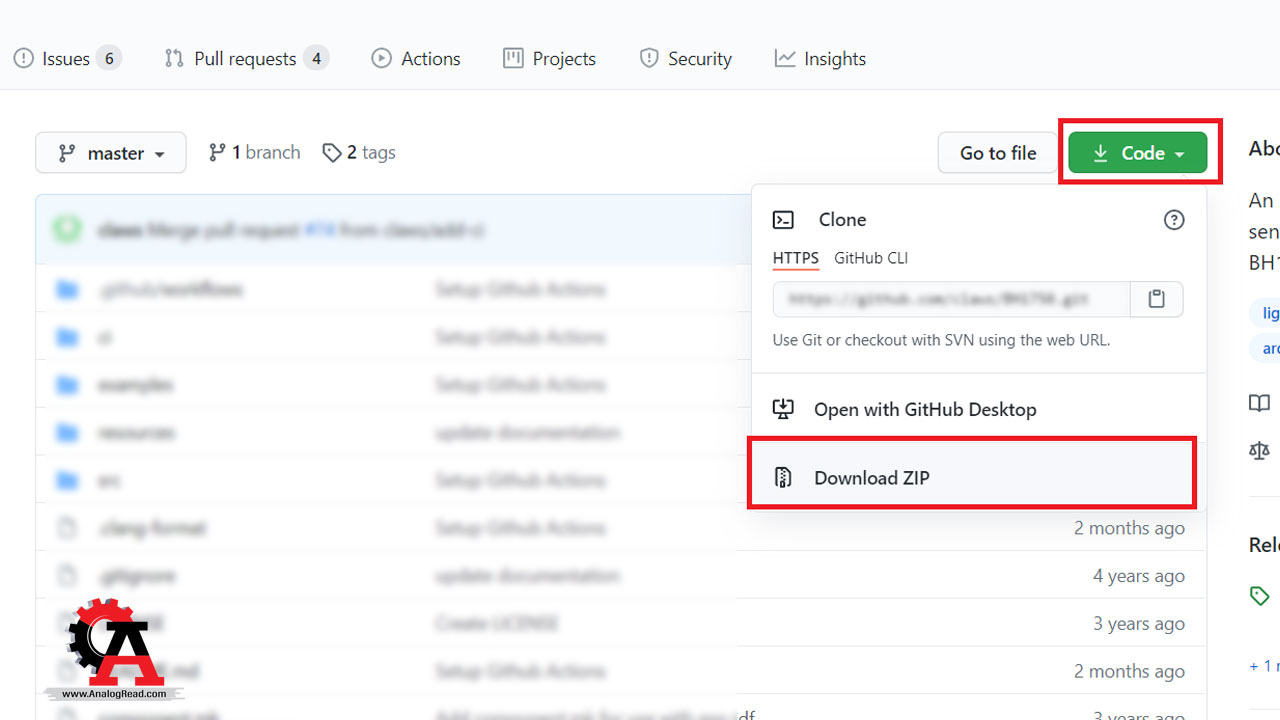The height and width of the screenshot is (720, 1280).
Task: Click the examples folder icon
Action: point(67,385)
